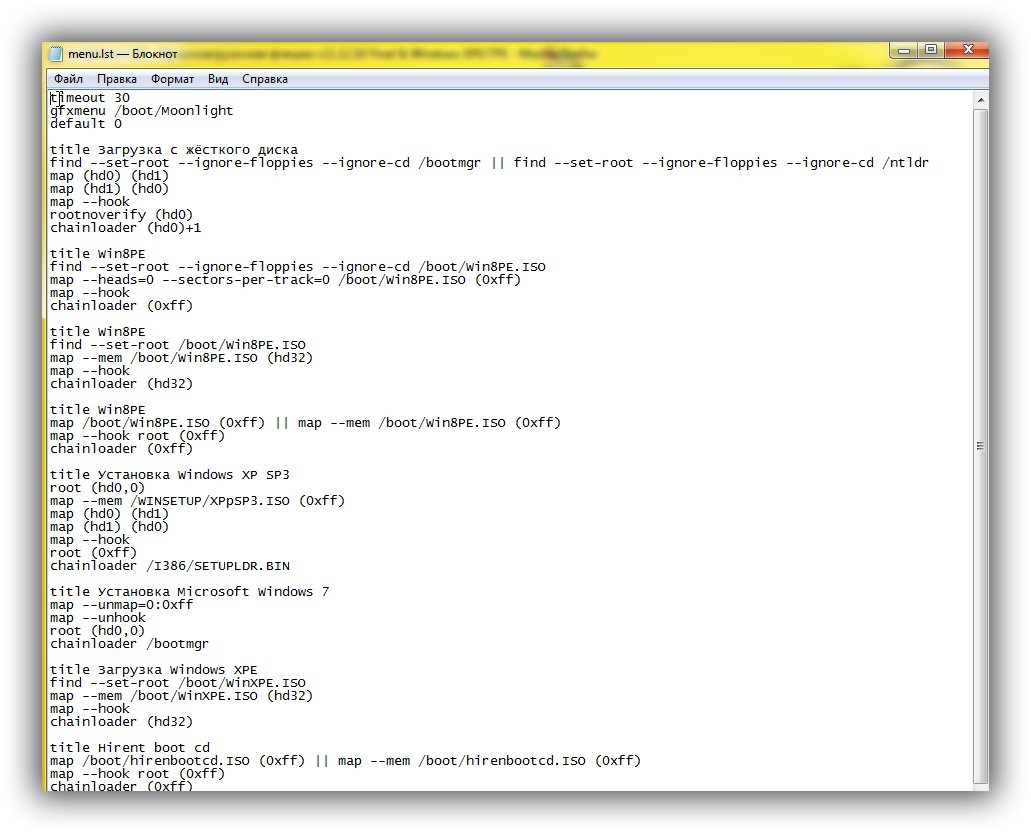Image resolution: width=1031 pixels, height=833 pixels.
Task: Click line 'map --mem /WINSETUP/XPpSP3.ISO (0xff)'
Action: [197, 501]
